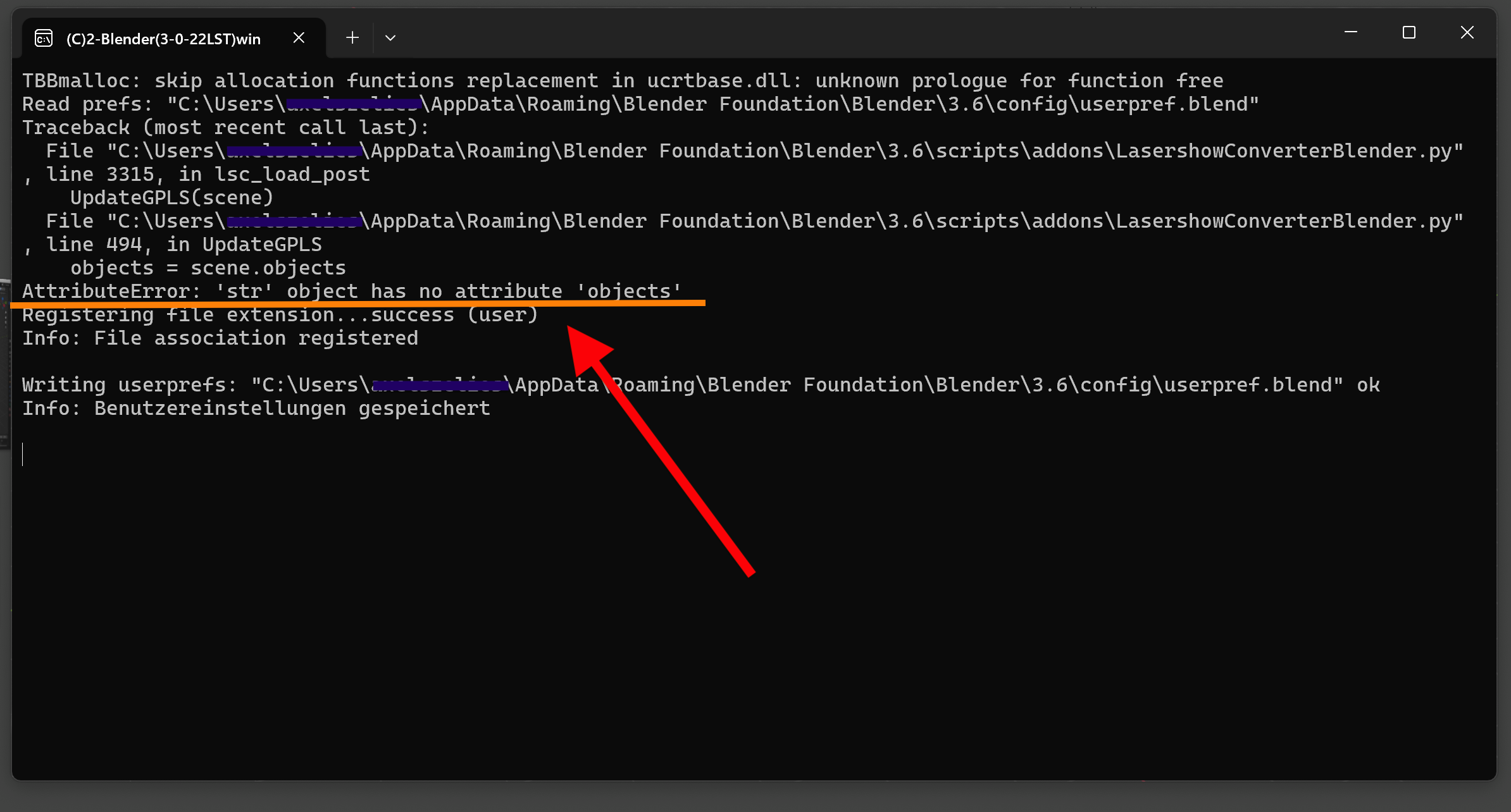Click the AttributeError 'str' object line

click(352, 292)
